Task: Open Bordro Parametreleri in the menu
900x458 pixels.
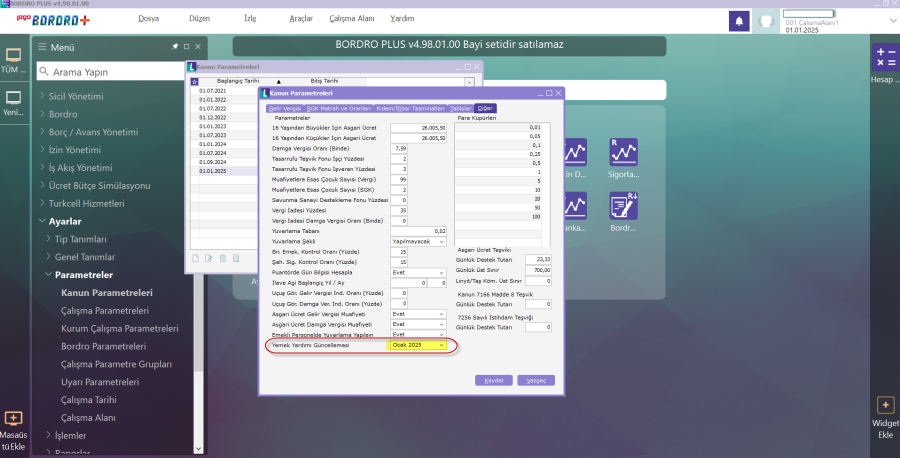Action: 103,346
